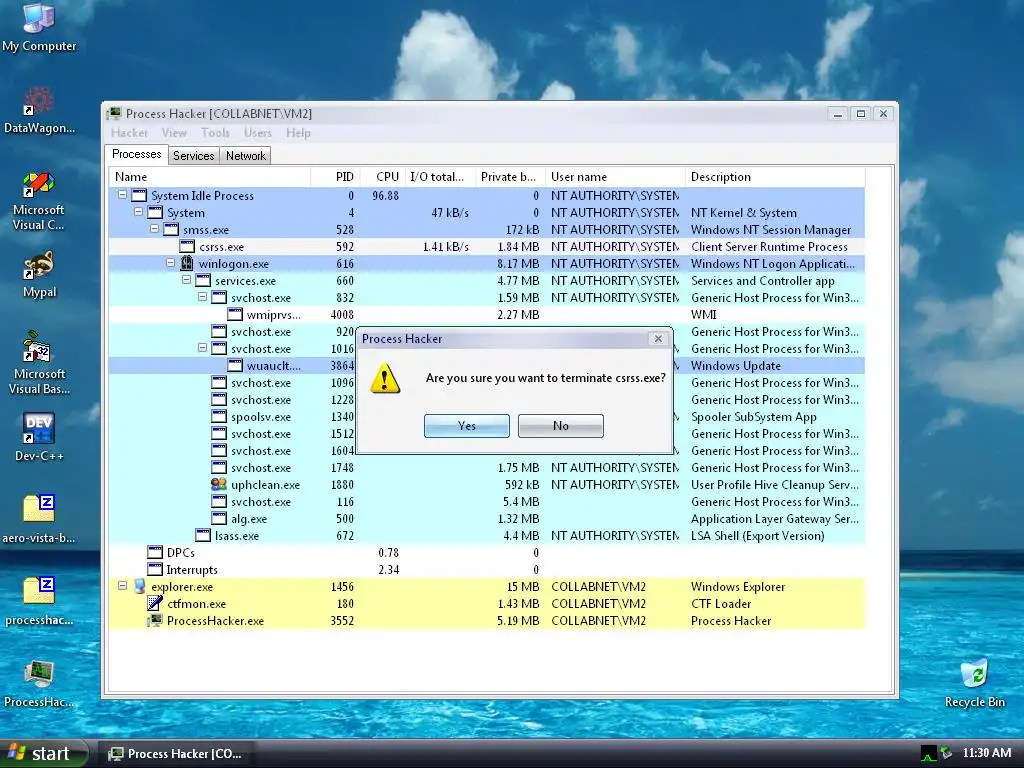
Task: Switch to the Services tab
Action: tap(193, 155)
